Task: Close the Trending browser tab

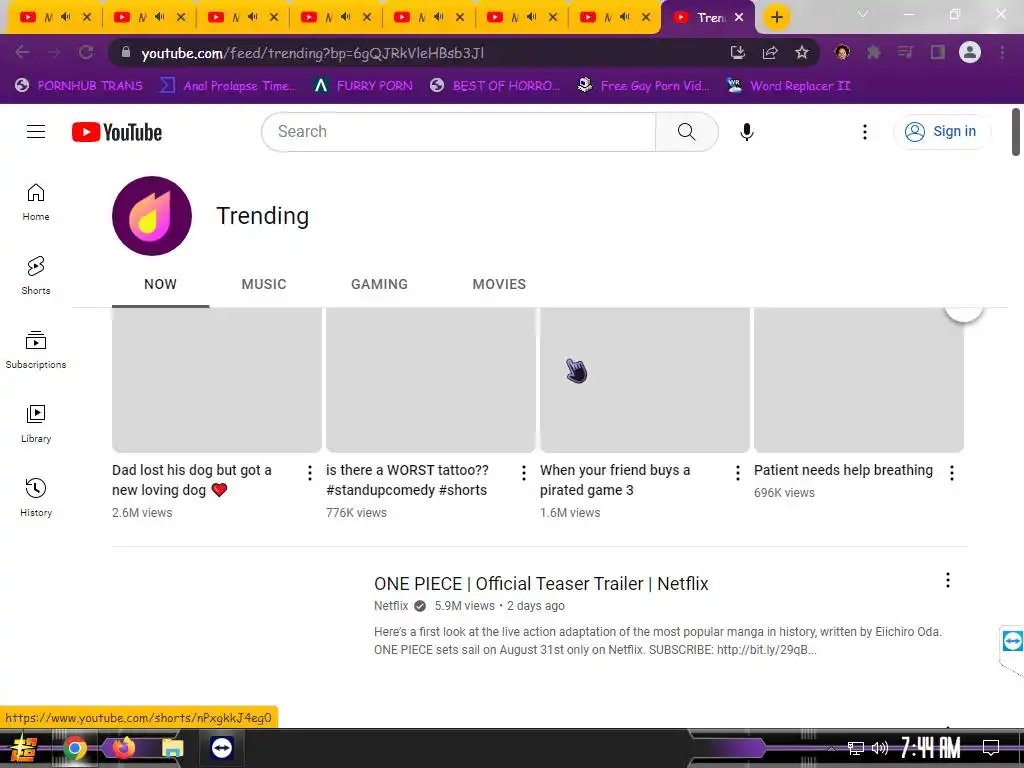Action: [739, 18]
